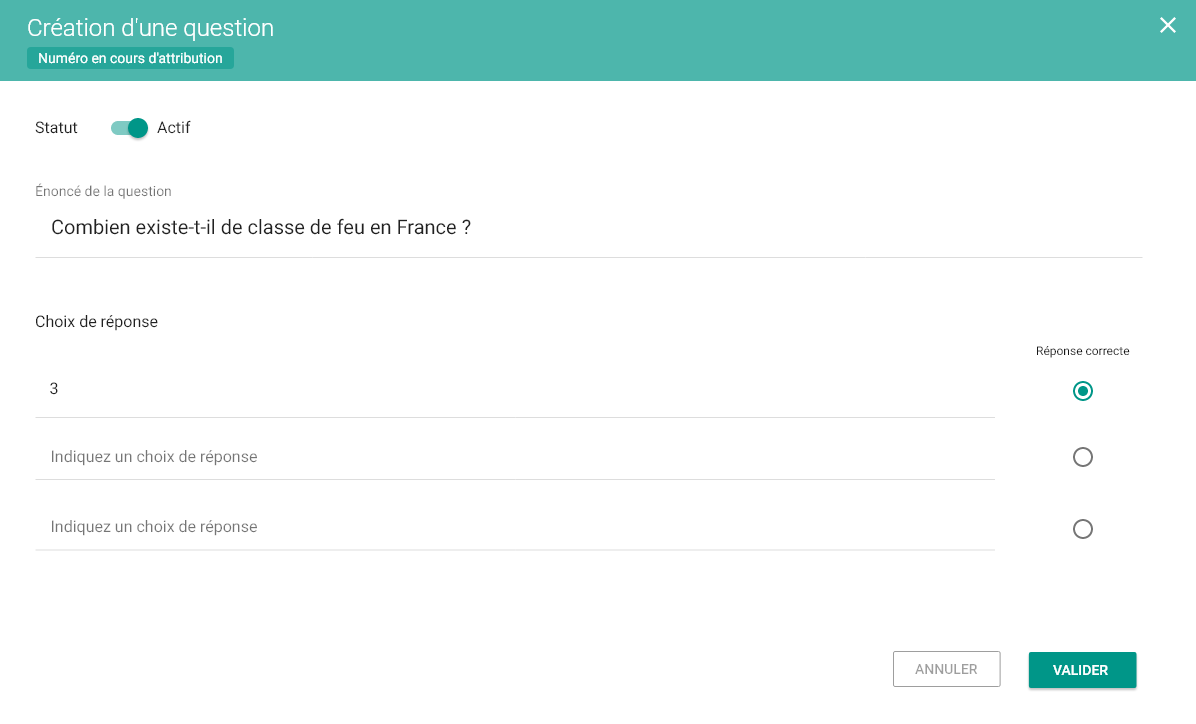Confirm with the VALIDER button

point(1082,670)
